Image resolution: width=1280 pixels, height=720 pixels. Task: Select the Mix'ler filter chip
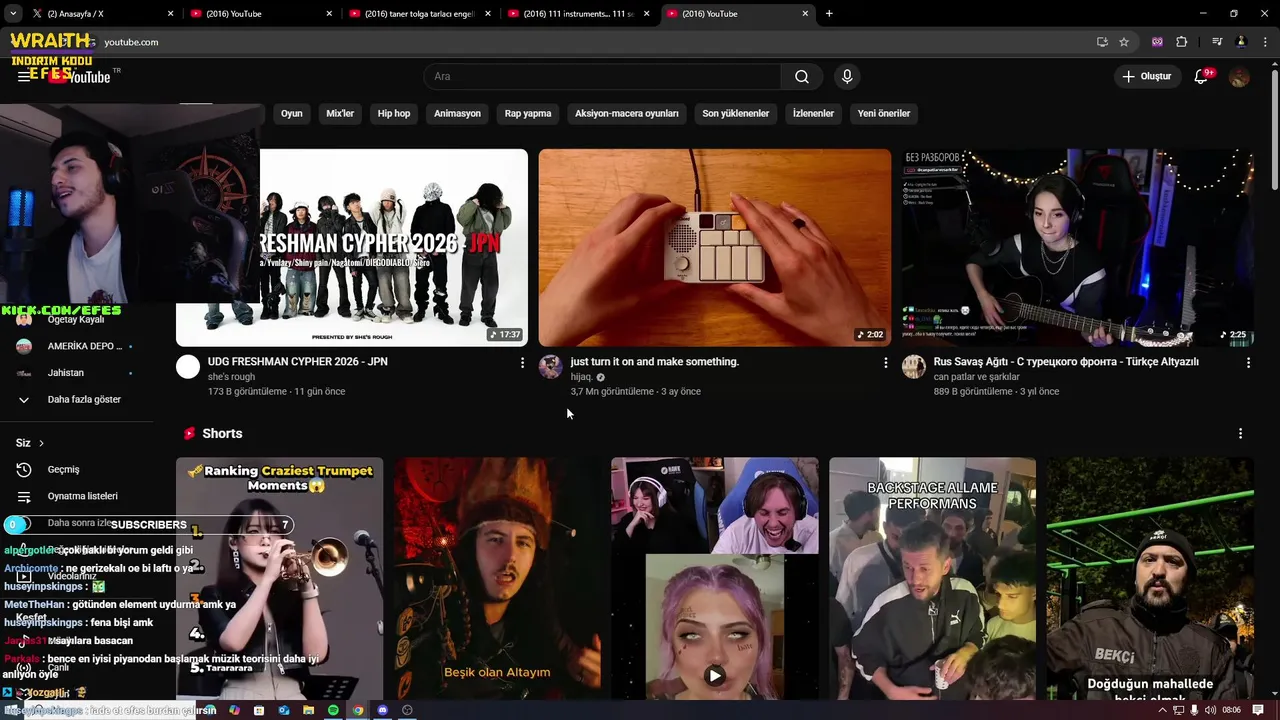pos(340,114)
